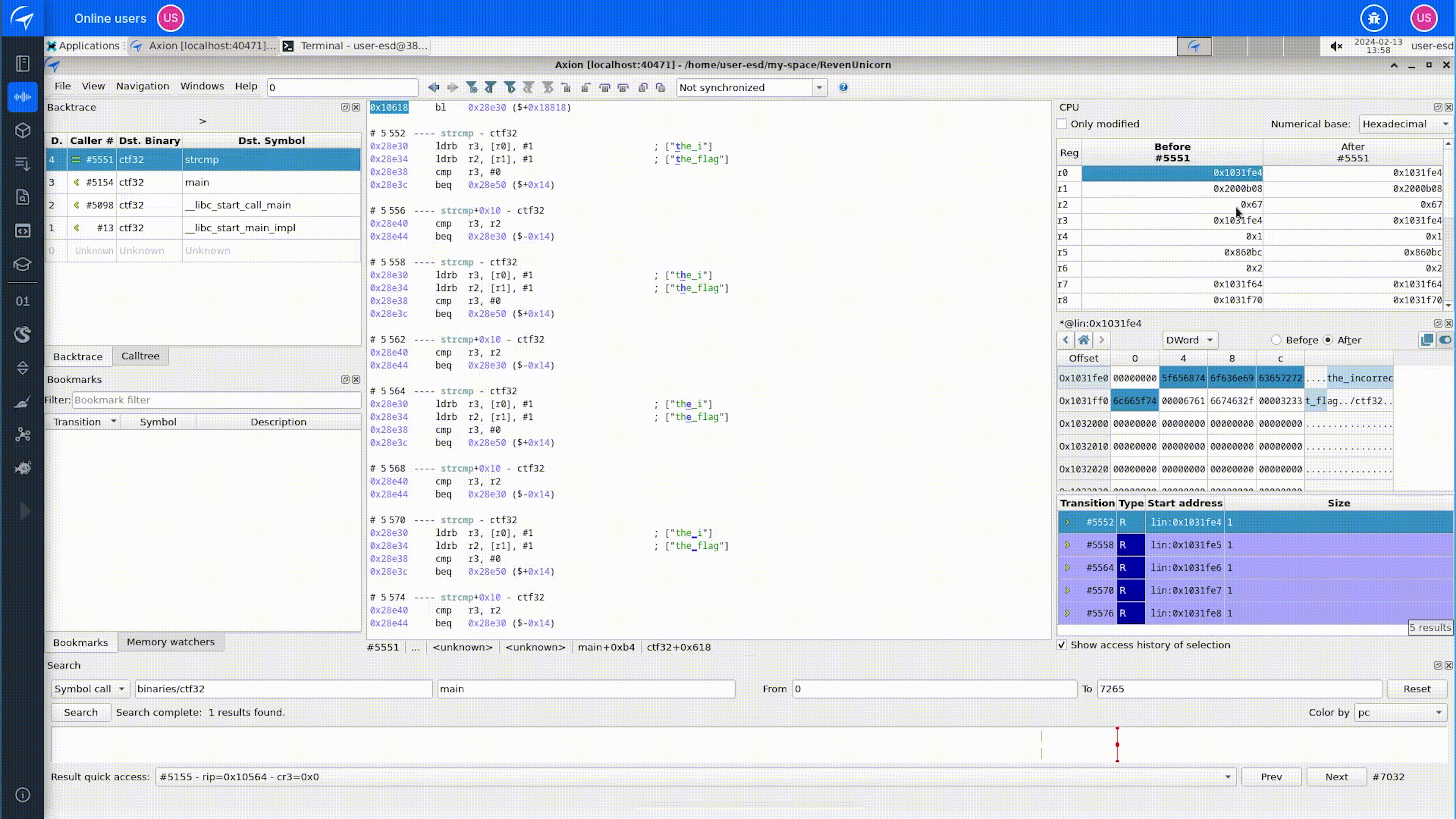Toggle the Only modified checkbox in CPU panel
The width and height of the screenshot is (1456, 819).
tap(1062, 123)
